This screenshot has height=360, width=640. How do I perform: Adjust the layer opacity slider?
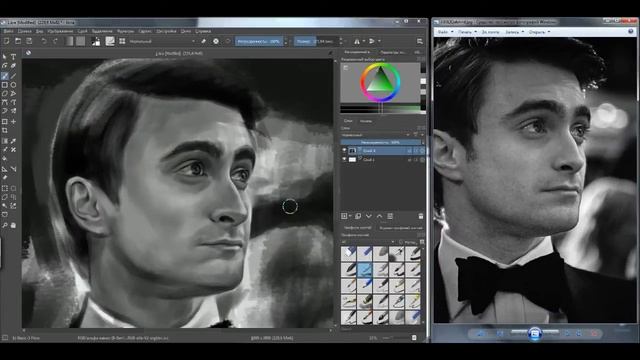(x=381, y=142)
